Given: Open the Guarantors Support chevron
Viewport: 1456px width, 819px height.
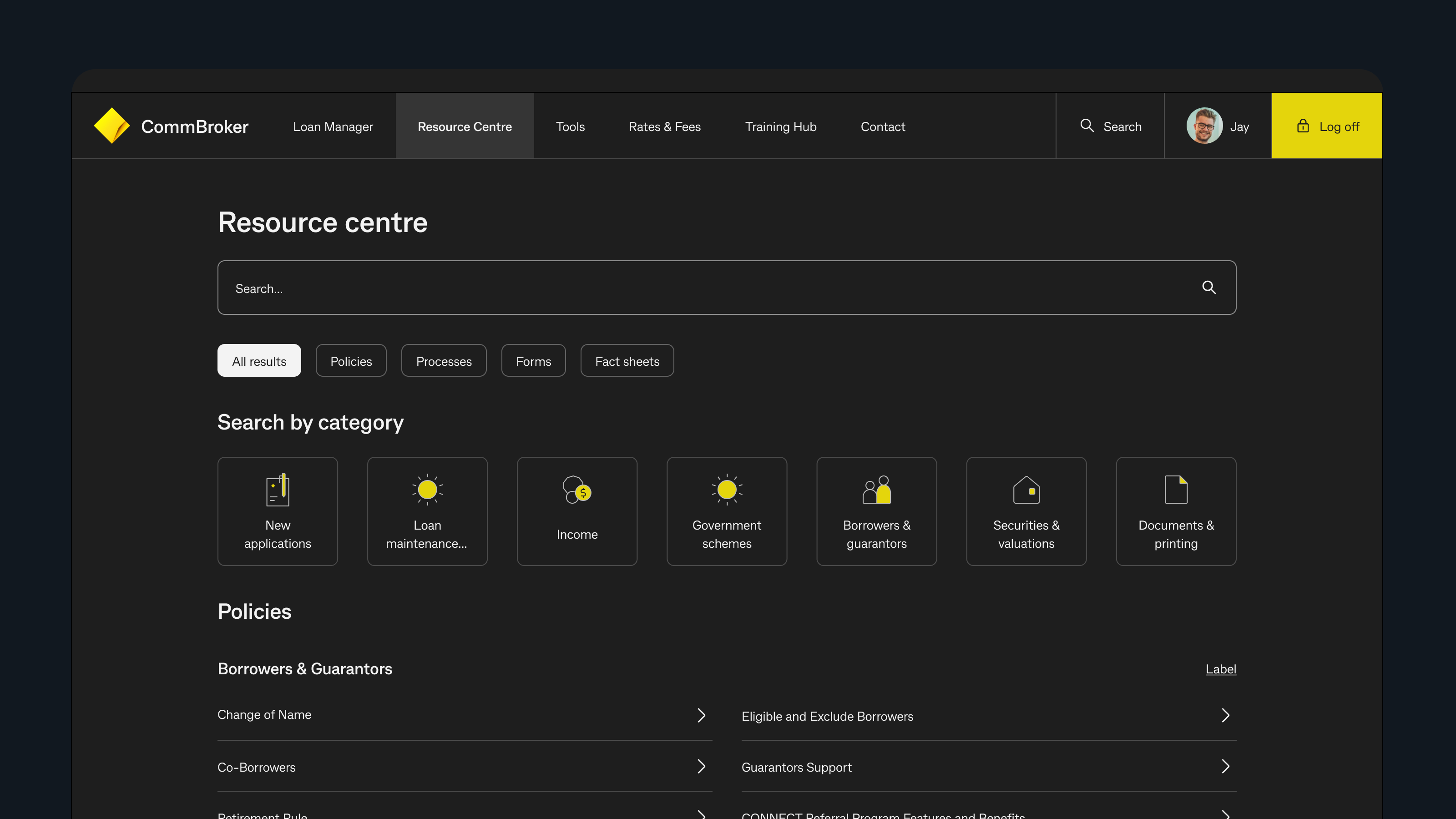Looking at the screenshot, I should click(1225, 766).
